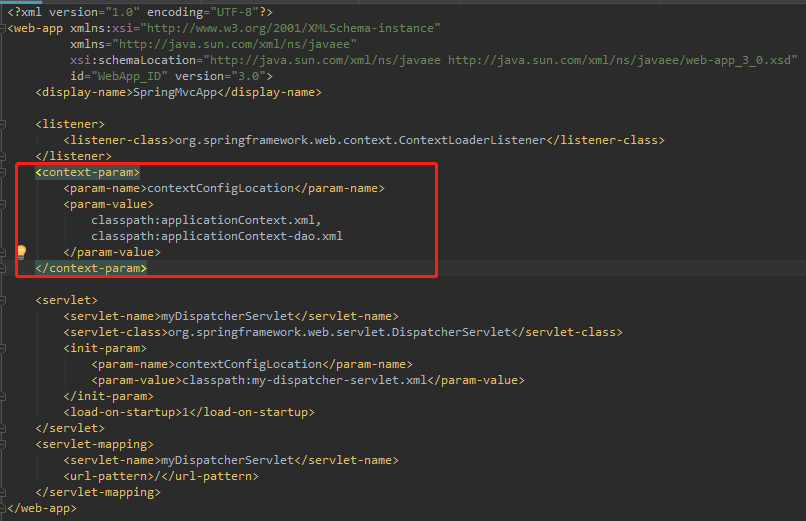Click the id="WebApp_ID" attribute
The image size is (806, 521).
click(x=119, y=76)
